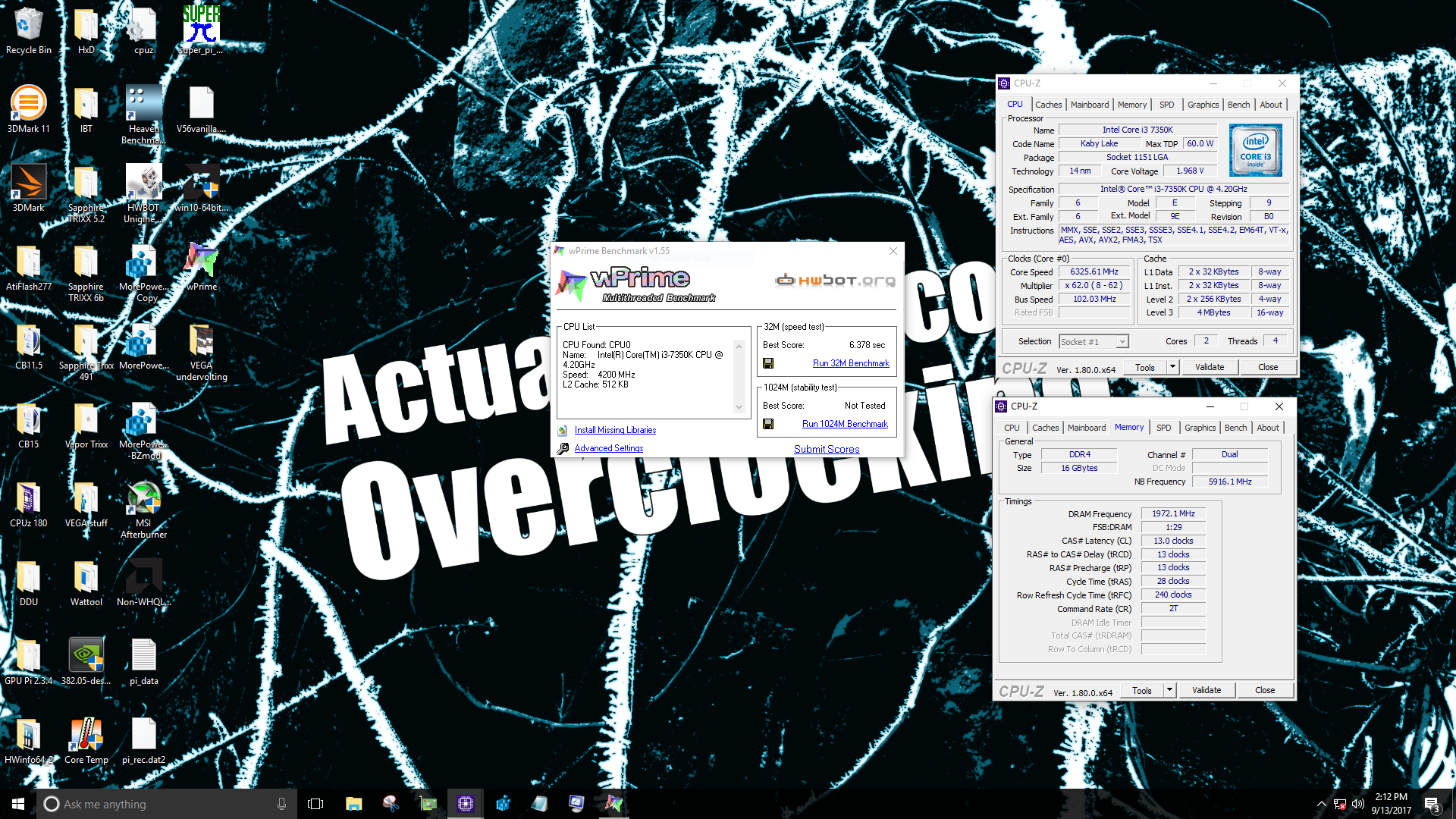Click the wPrime CPU List scrollbar
Viewport: 1456px width, 819px height.
coord(739,376)
